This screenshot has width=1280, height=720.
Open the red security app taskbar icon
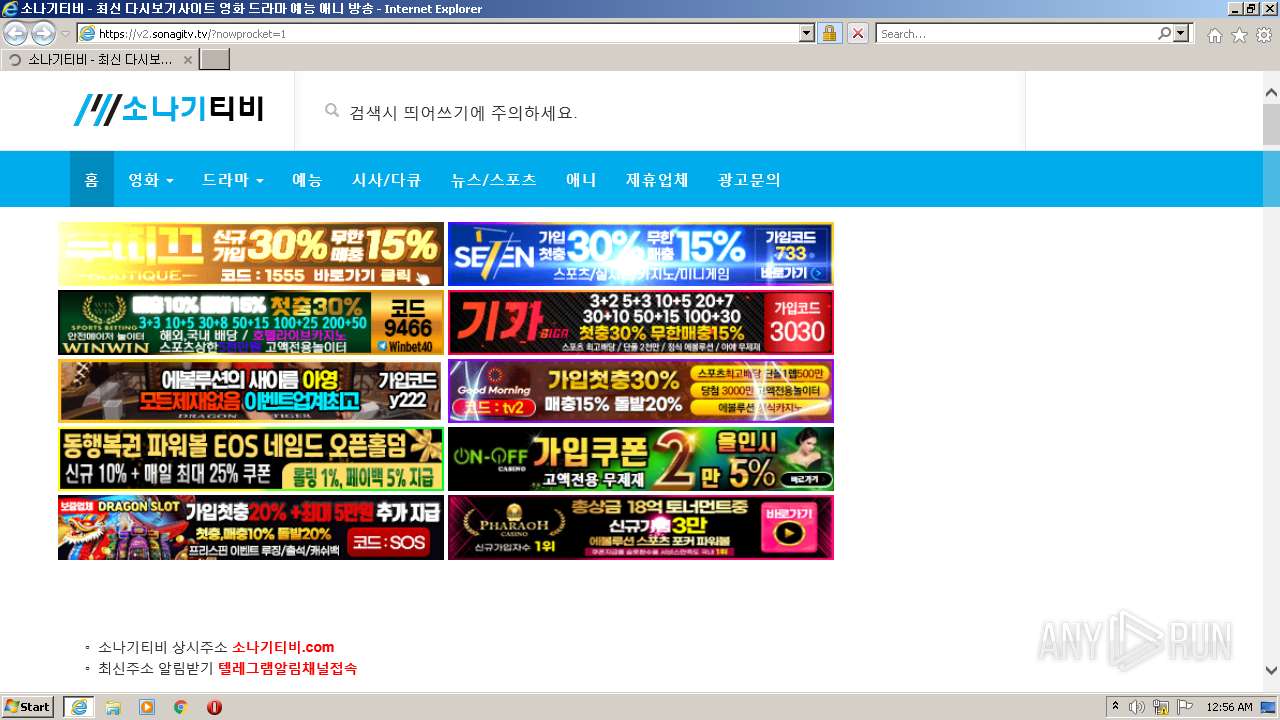pos(214,707)
